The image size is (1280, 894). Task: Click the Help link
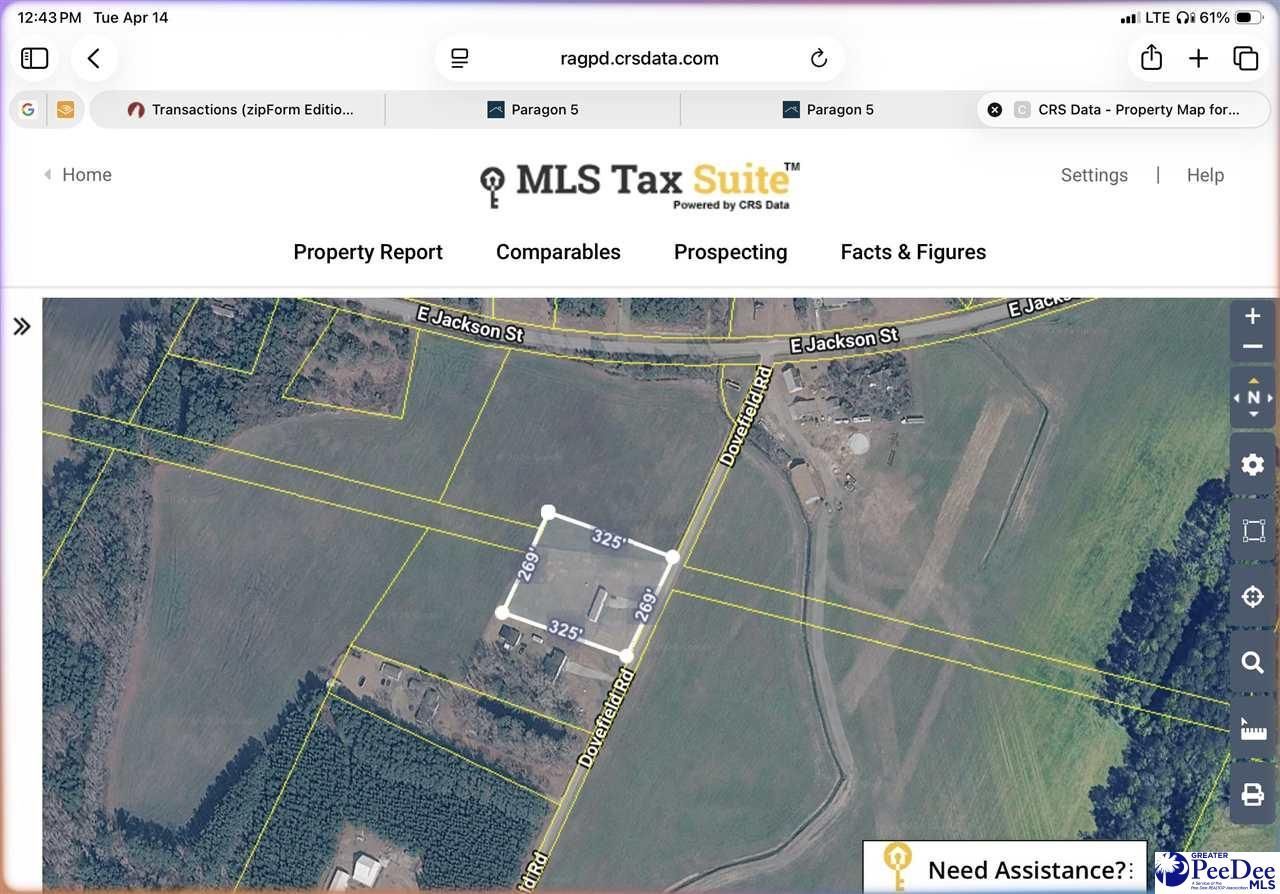[x=1205, y=175]
